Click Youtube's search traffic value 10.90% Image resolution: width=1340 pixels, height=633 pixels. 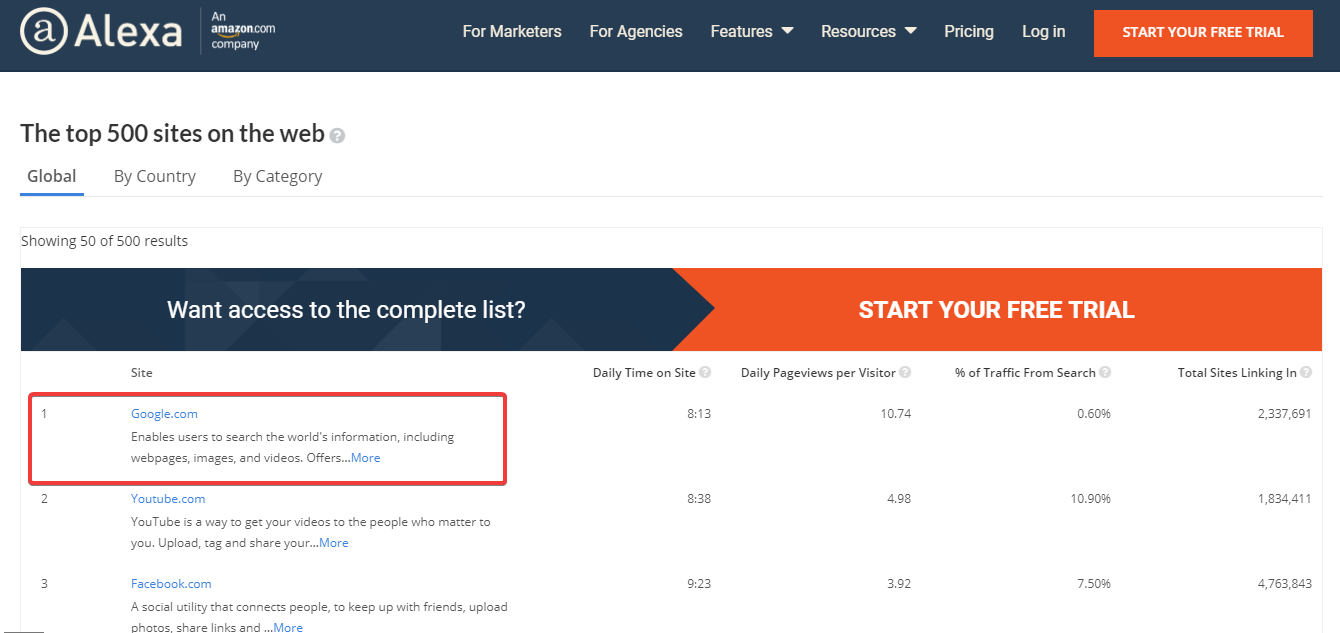click(x=1091, y=499)
